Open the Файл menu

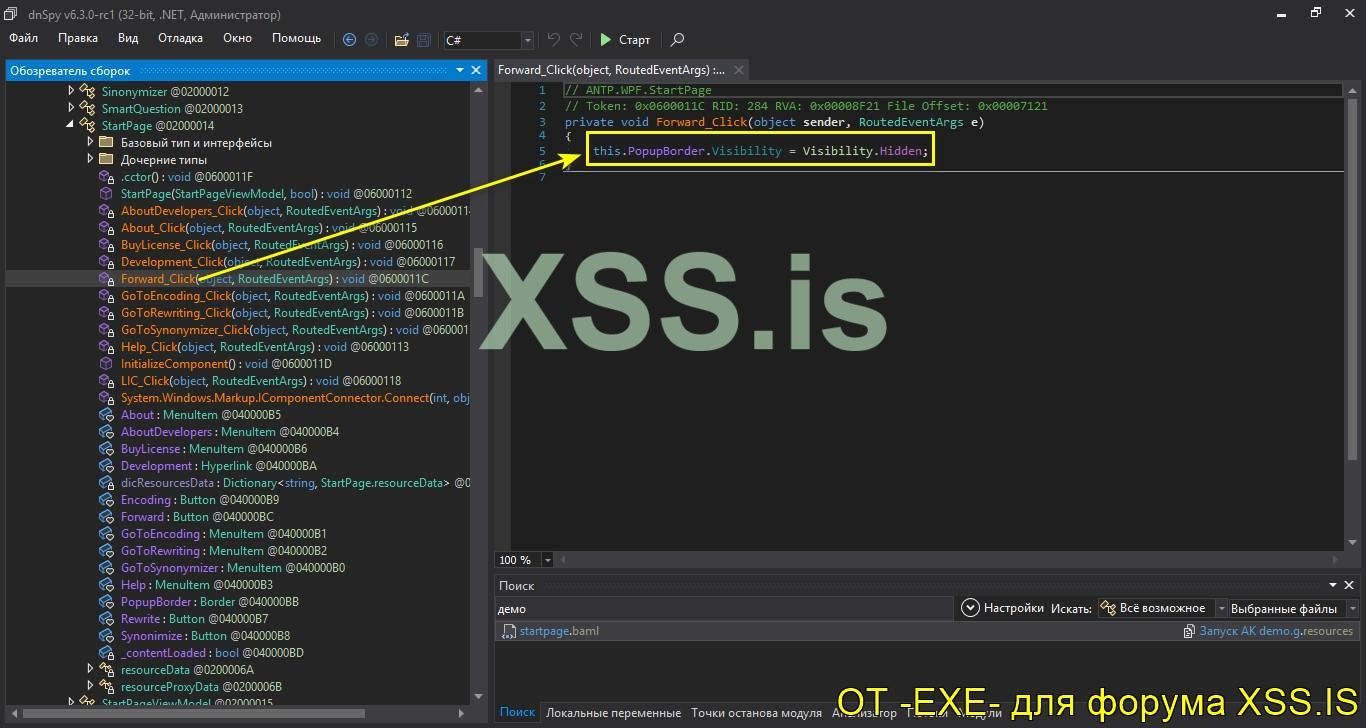(x=23, y=38)
